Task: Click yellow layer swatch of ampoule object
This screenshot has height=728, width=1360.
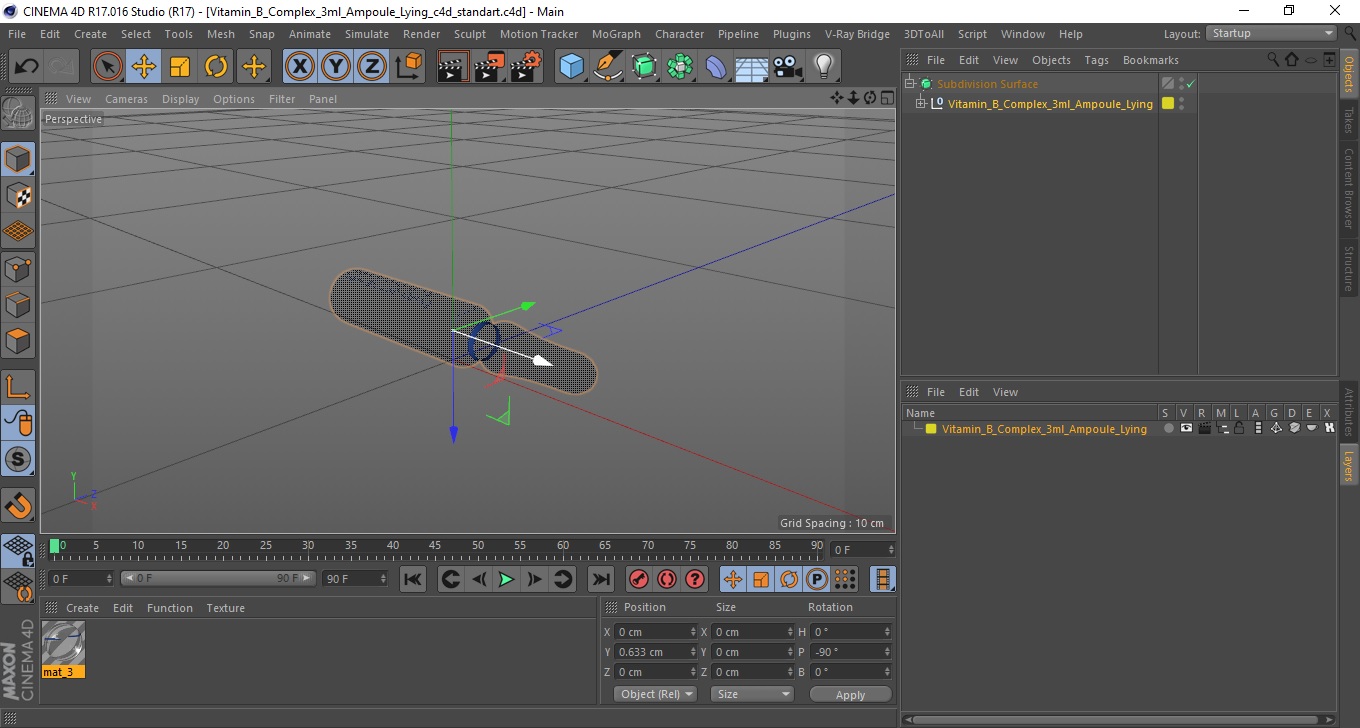Action: click(1167, 103)
